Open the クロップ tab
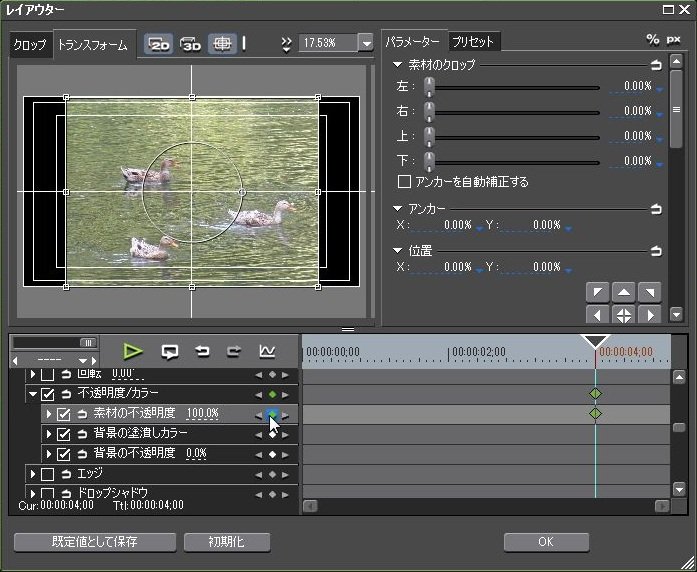Image resolution: width=697 pixels, height=572 pixels. click(30, 45)
